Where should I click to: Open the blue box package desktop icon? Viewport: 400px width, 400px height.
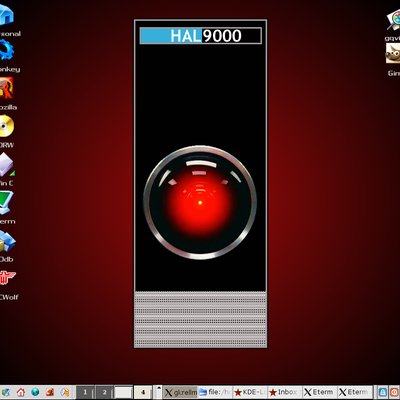click(x=7, y=241)
